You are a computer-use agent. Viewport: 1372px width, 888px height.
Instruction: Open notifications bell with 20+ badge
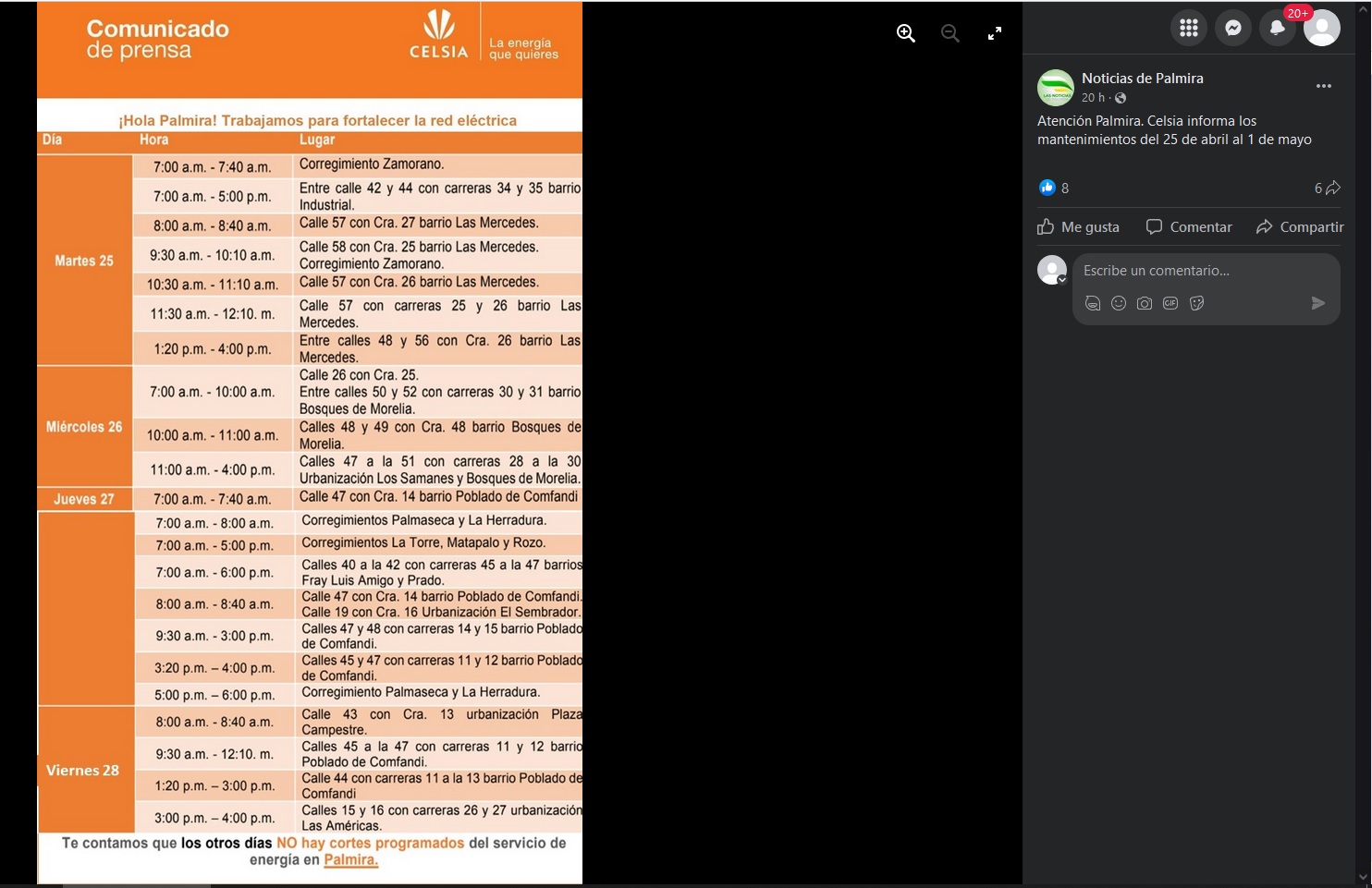1278,28
